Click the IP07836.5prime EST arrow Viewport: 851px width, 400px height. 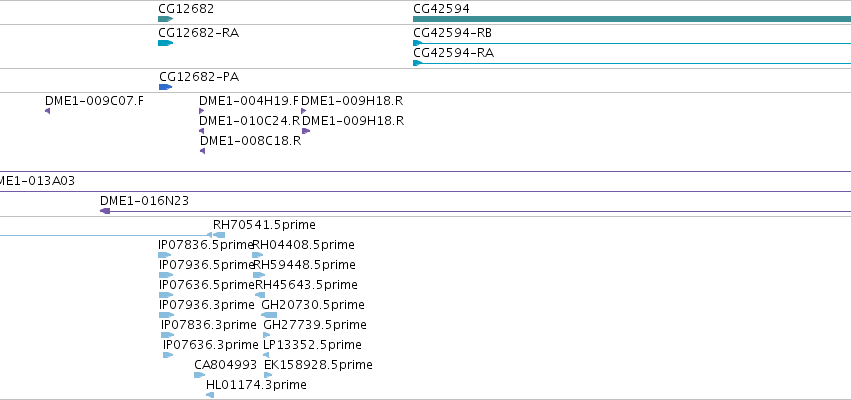pos(164,255)
